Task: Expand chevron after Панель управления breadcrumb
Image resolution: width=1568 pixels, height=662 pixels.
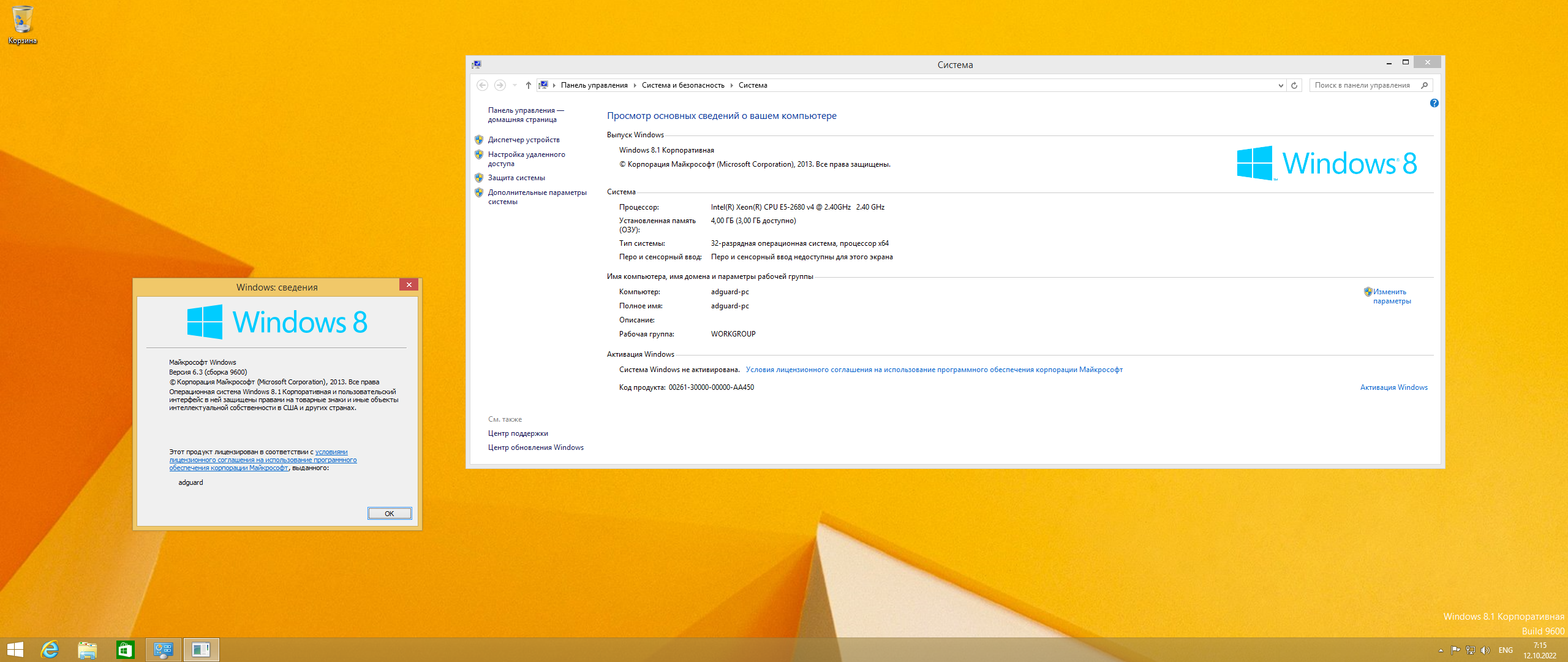Action: click(635, 85)
